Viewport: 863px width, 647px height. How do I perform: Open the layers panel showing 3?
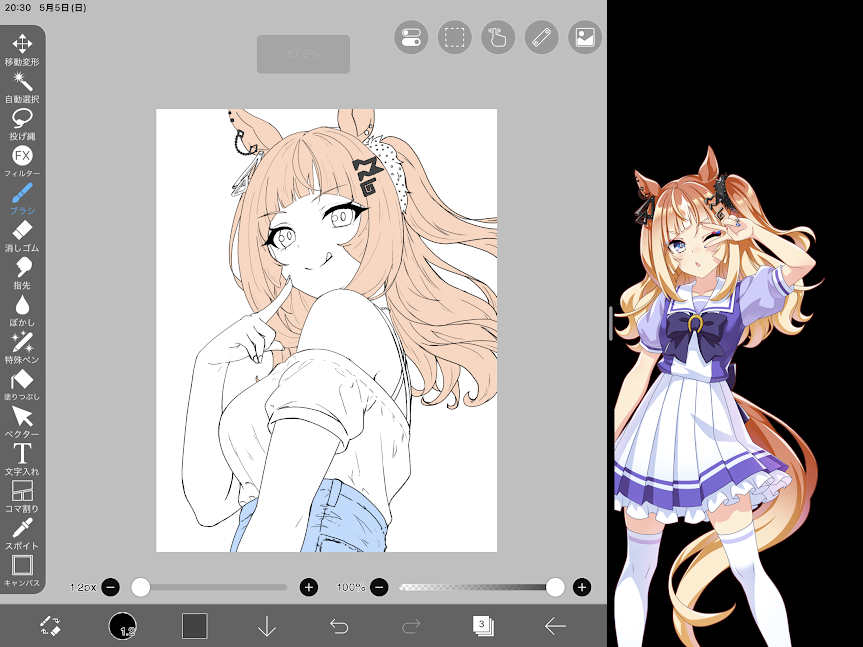point(483,626)
